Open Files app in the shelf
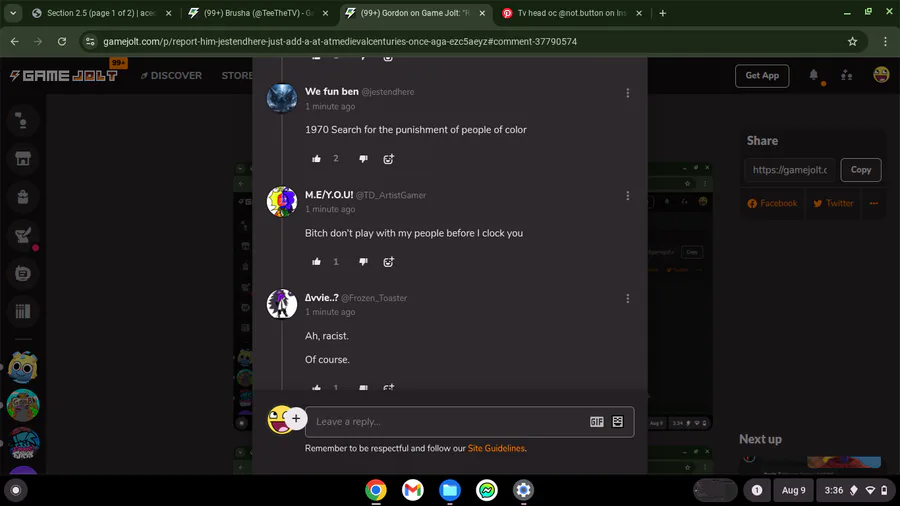The width and height of the screenshot is (900, 506). [x=449, y=490]
